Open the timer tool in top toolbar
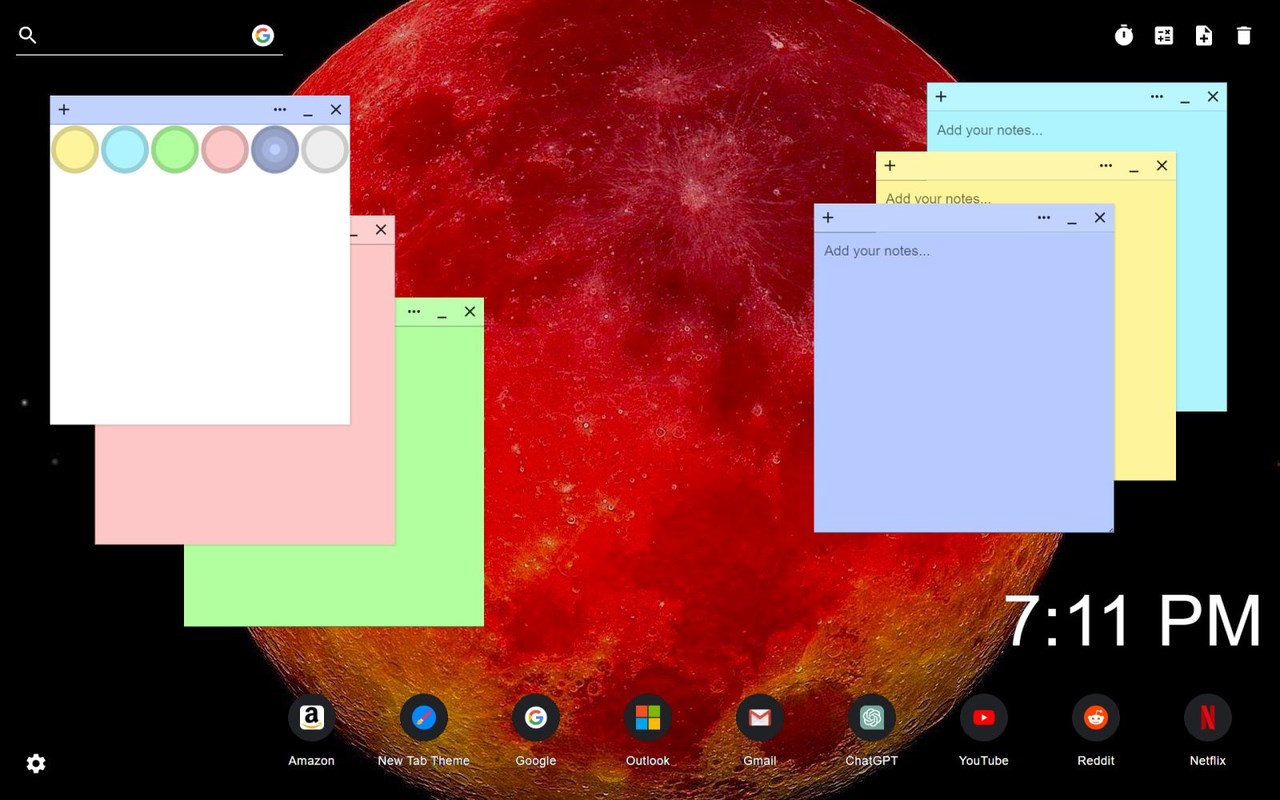1280x800 pixels. pyautogui.click(x=1124, y=36)
